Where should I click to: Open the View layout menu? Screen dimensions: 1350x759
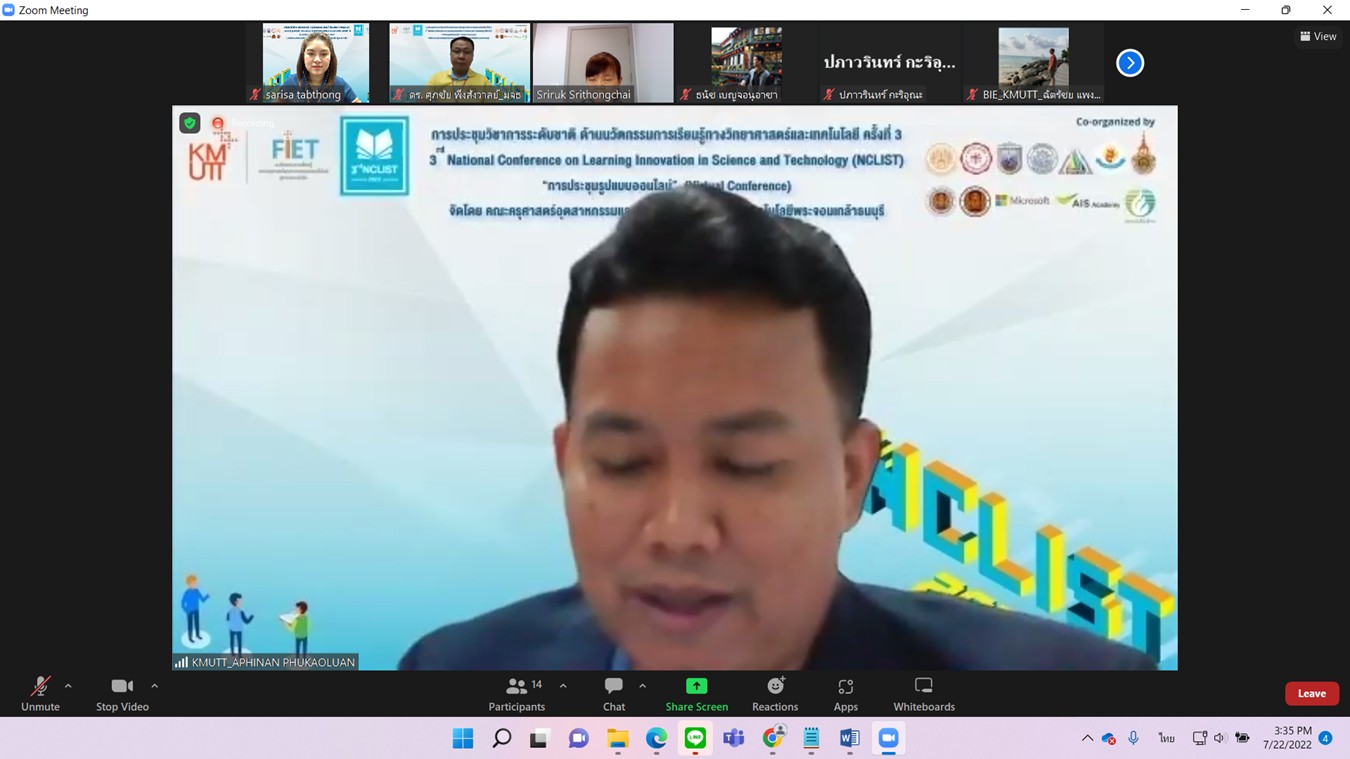point(1318,36)
